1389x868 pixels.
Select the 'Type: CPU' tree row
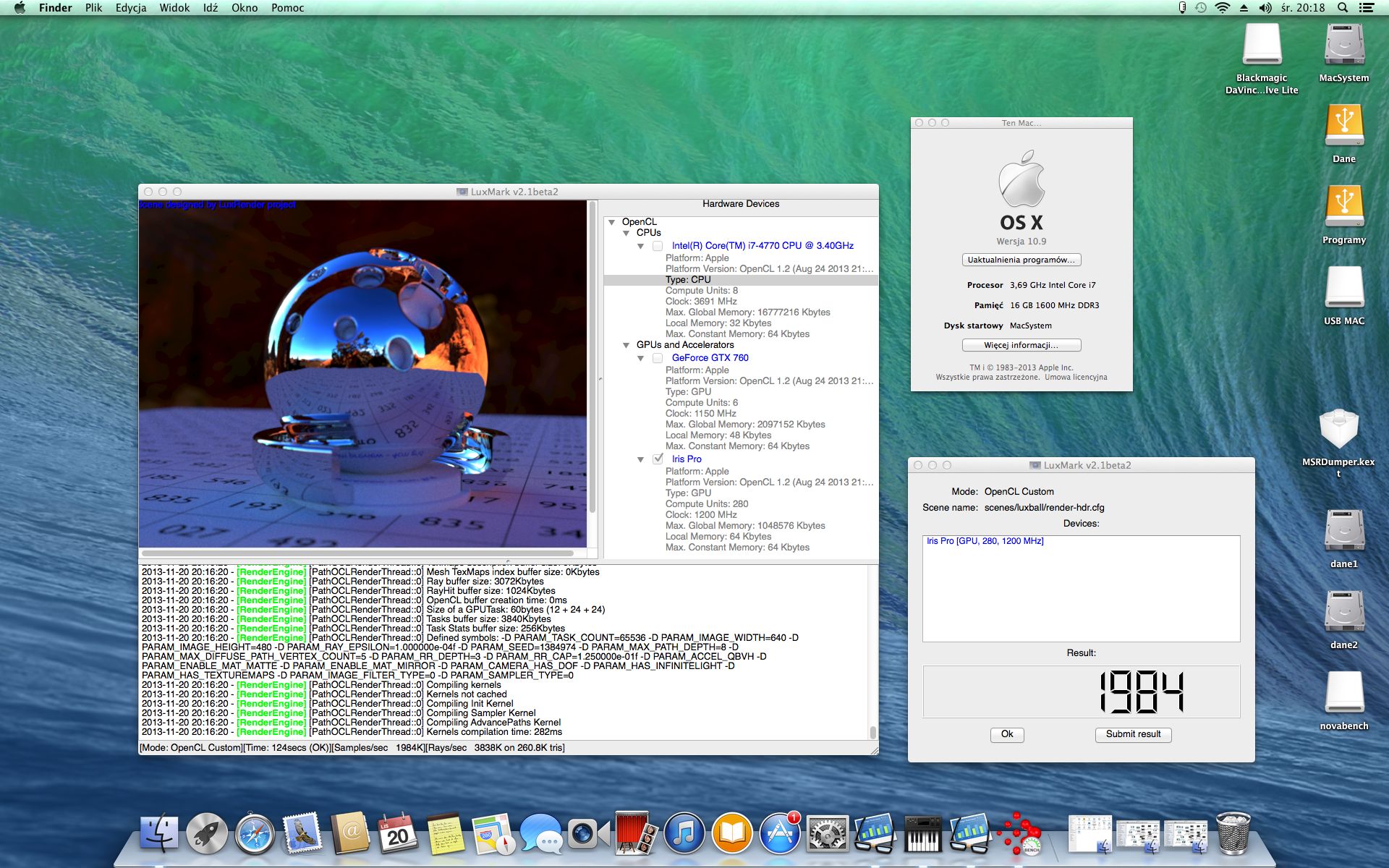coord(741,280)
